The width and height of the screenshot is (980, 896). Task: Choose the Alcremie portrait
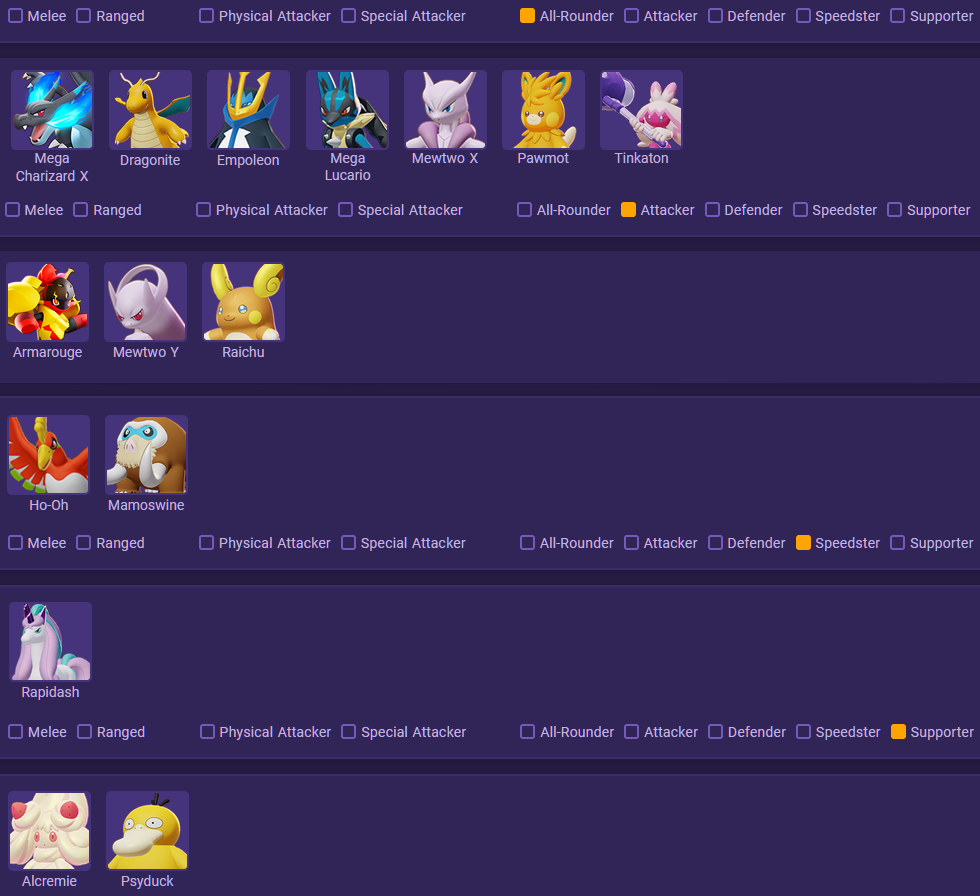49,831
